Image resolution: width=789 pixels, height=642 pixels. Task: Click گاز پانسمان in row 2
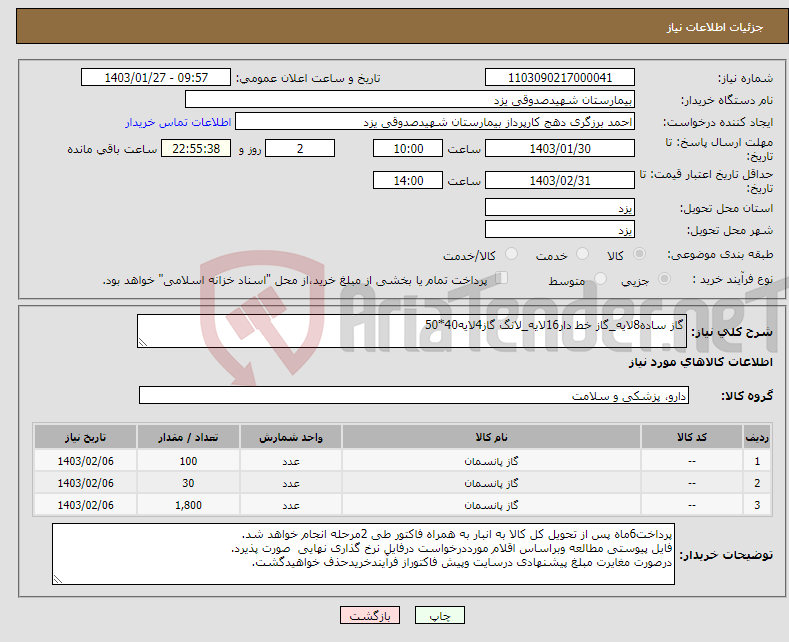coord(491,483)
